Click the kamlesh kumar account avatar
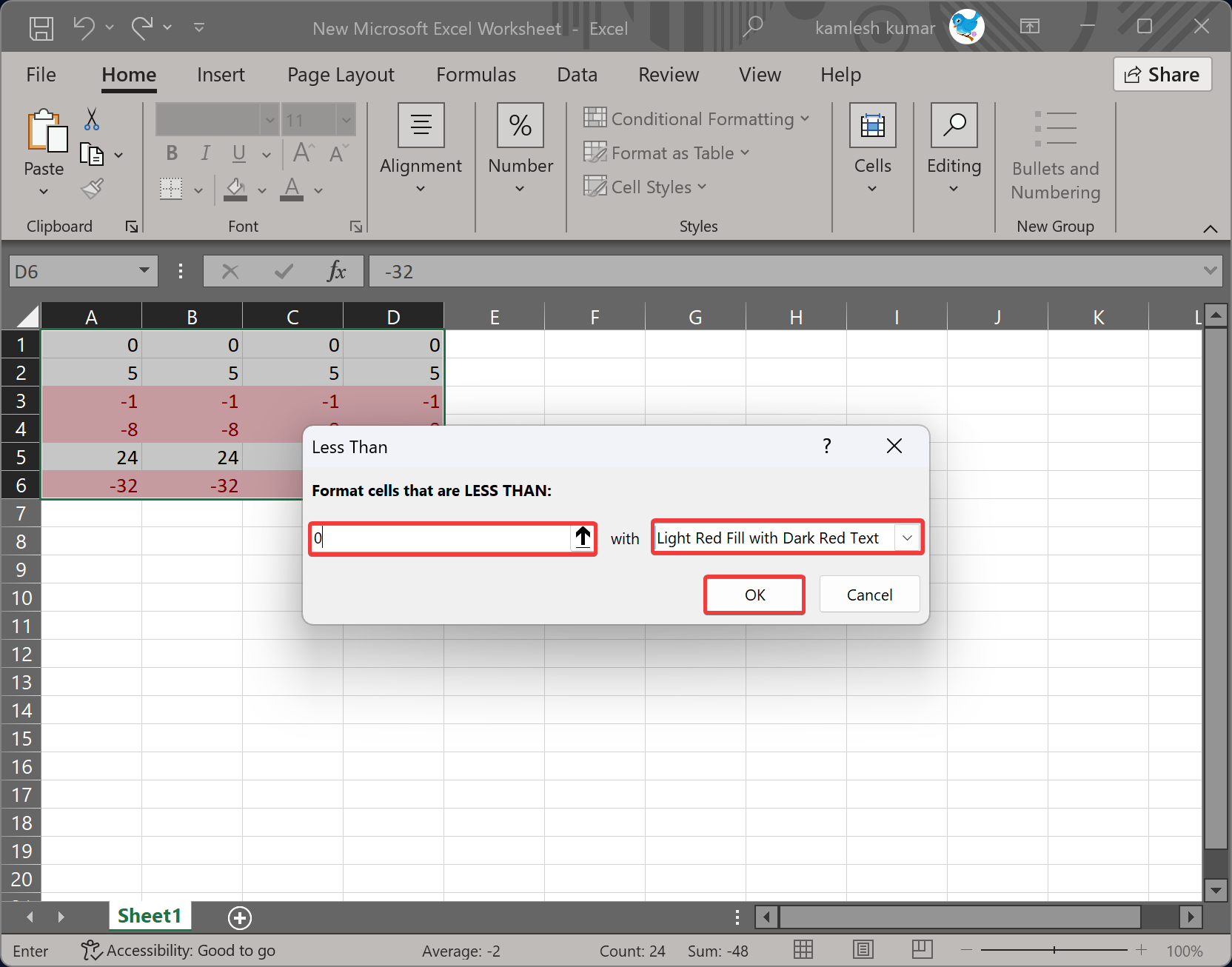1232x967 pixels. pos(967,27)
